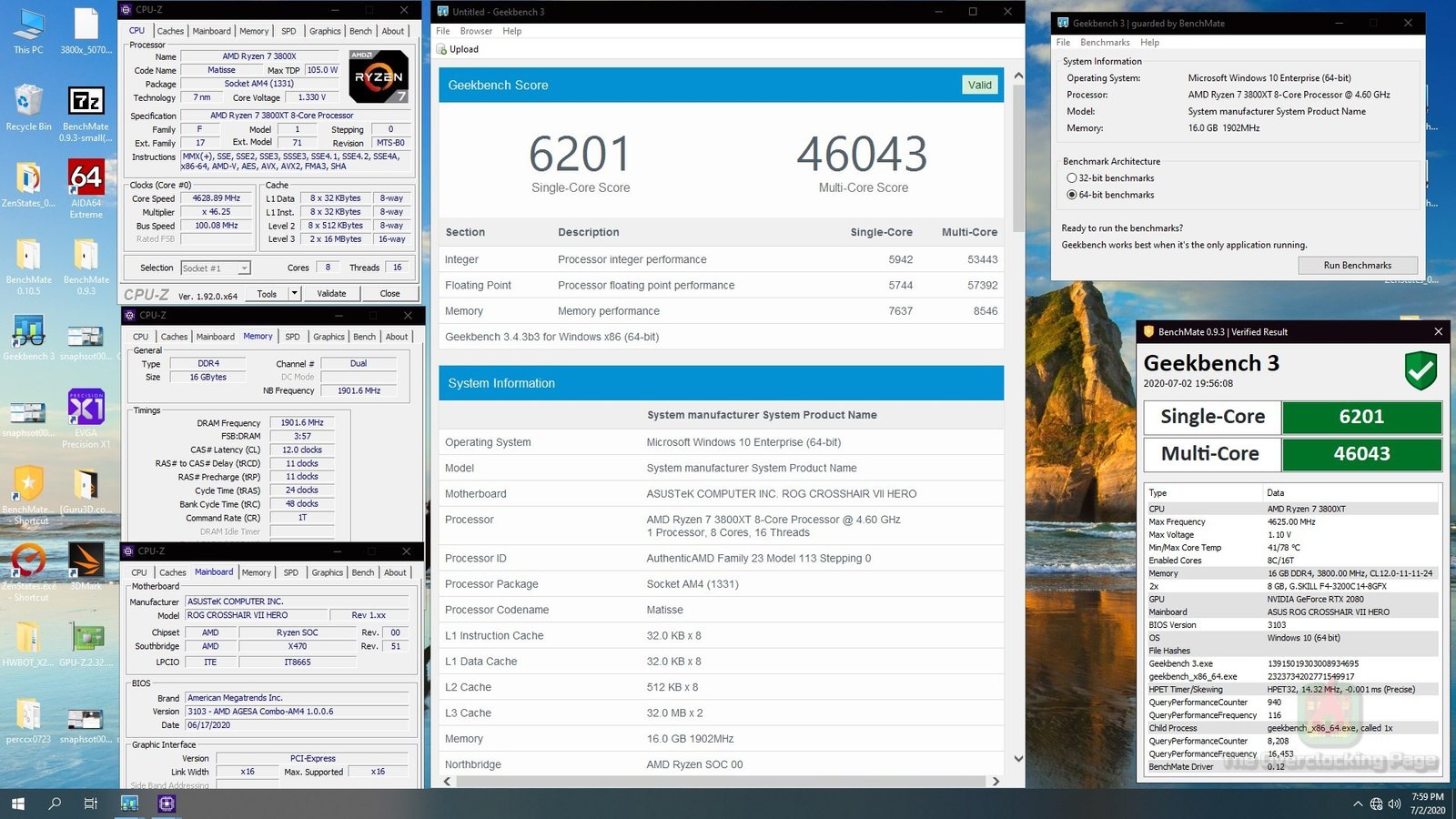The width and height of the screenshot is (1456, 819).
Task: Click the Geekbench 3 desktop shortcut
Action: [28, 334]
